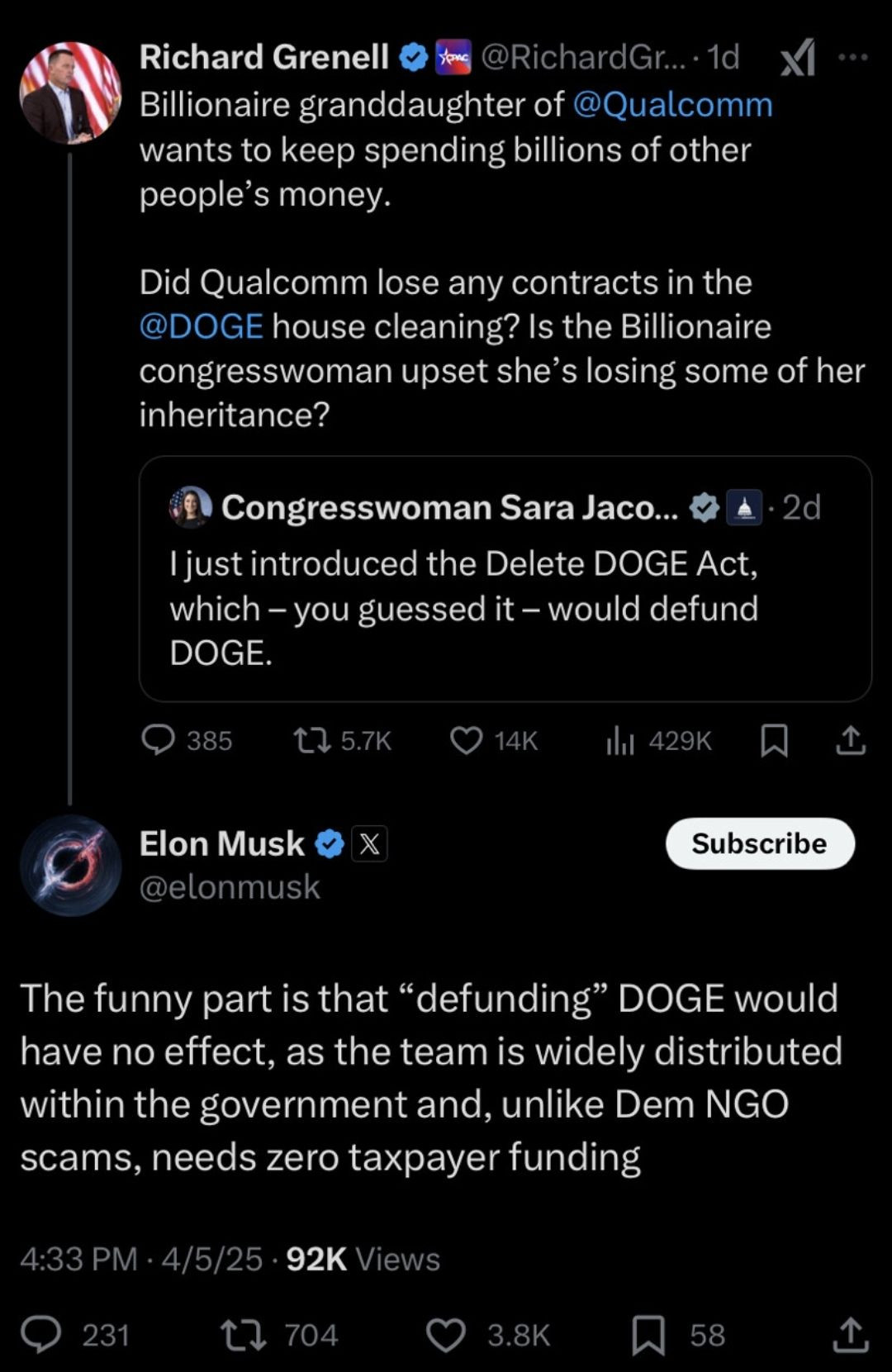Share Richard Grenell's post

coord(851,740)
